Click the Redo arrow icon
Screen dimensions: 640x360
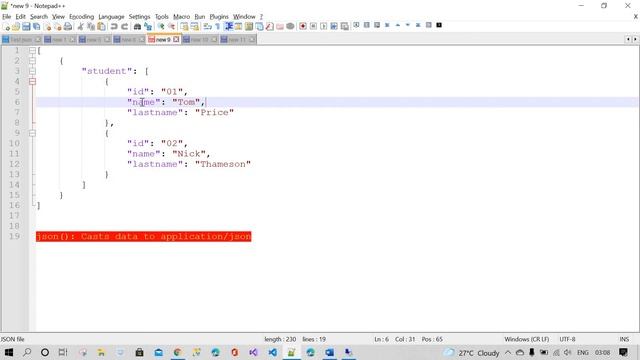124,27
